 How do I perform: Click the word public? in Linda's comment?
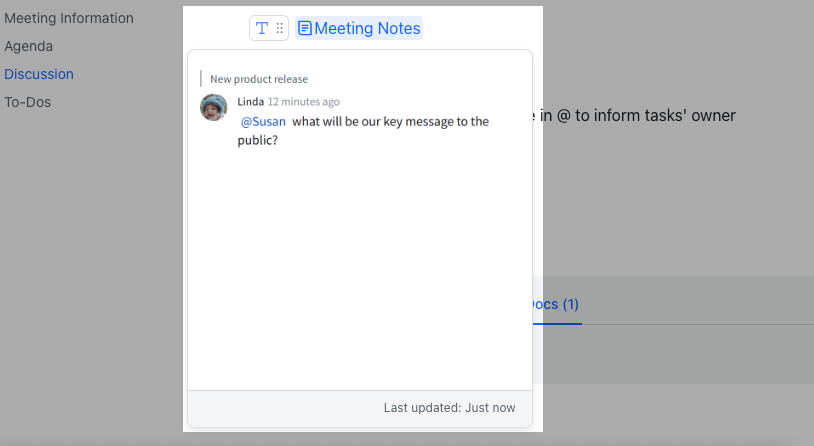pos(257,141)
